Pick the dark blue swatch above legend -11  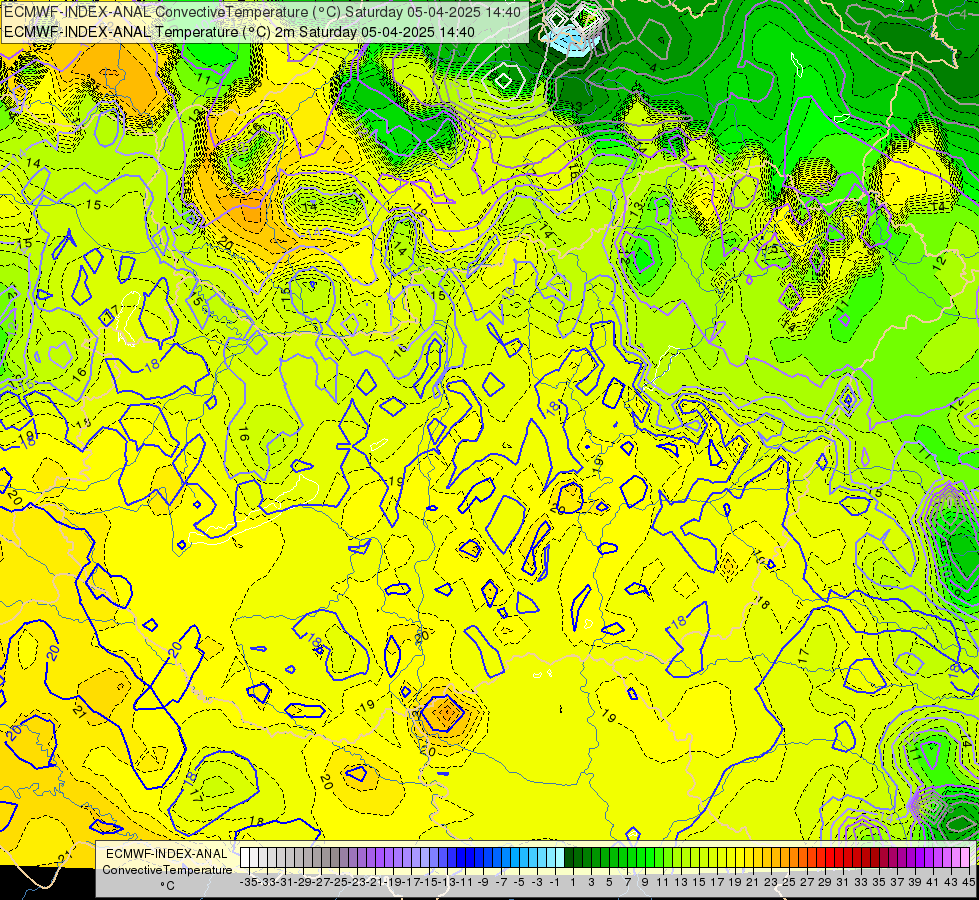click(461, 858)
